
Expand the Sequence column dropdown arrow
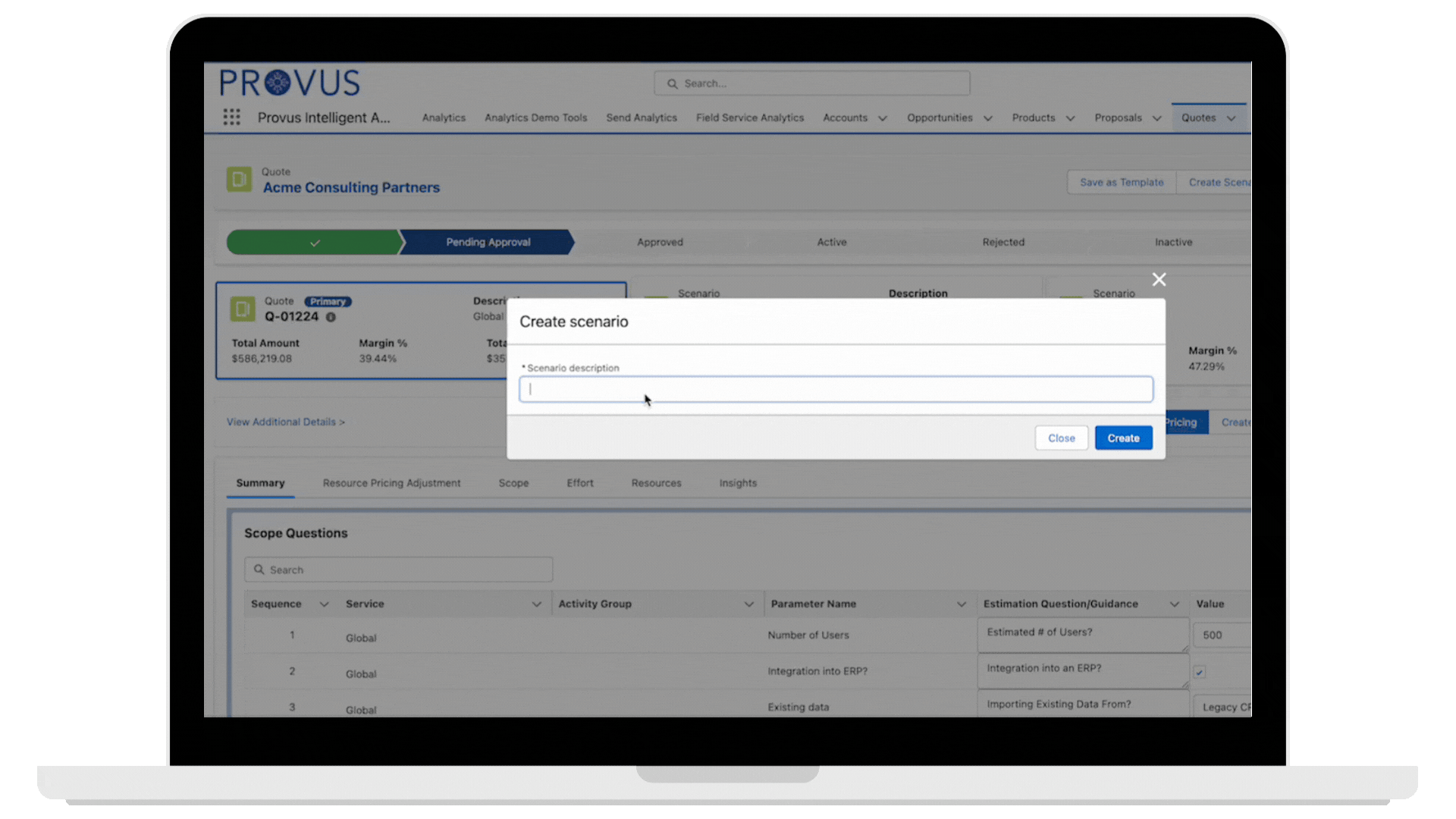pos(324,604)
